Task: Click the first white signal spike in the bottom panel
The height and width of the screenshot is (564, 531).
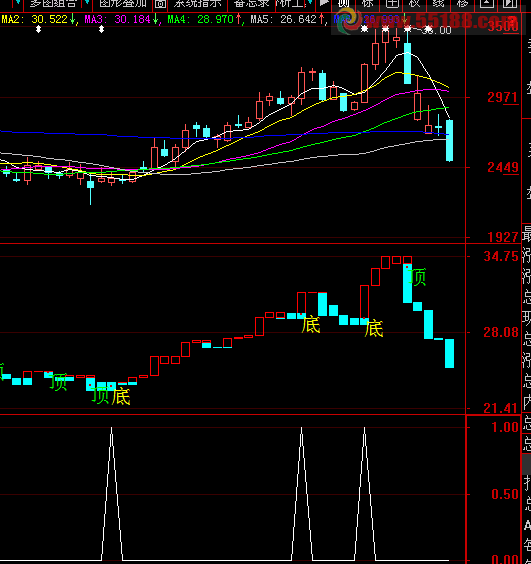Action: pos(112,494)
